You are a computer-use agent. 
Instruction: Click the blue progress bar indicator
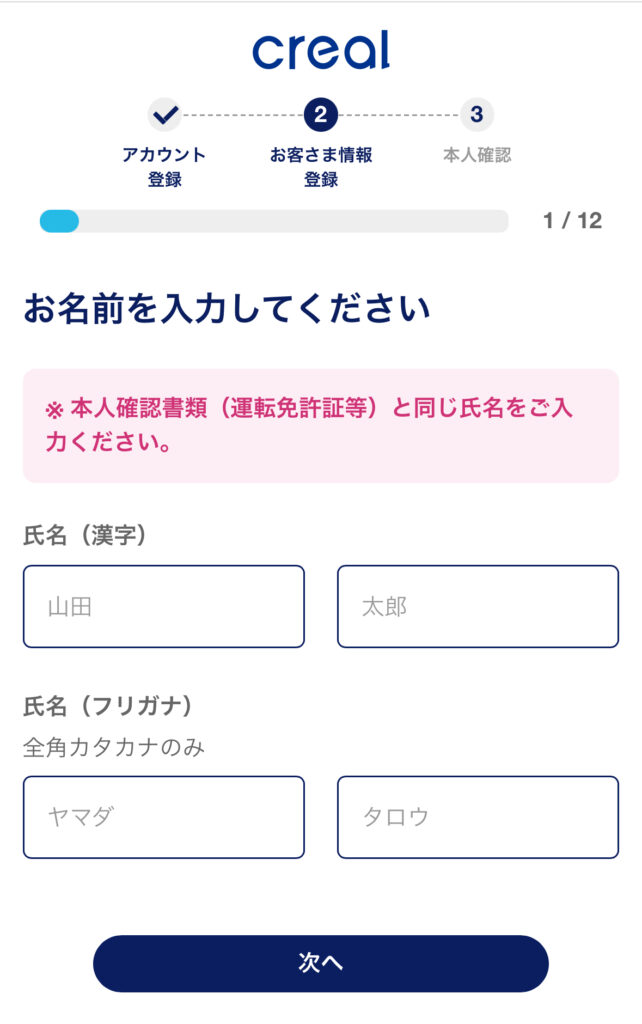pyautogui.click(x=59, y=221)
